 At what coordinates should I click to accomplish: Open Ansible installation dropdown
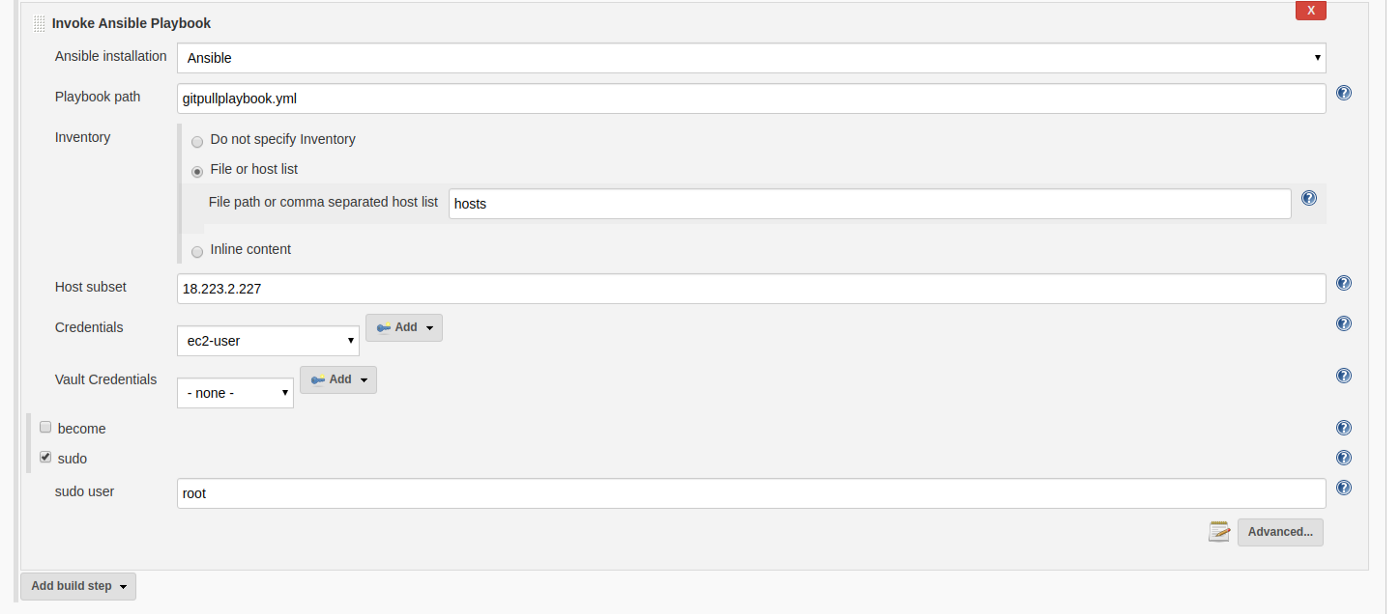point(751,58)
